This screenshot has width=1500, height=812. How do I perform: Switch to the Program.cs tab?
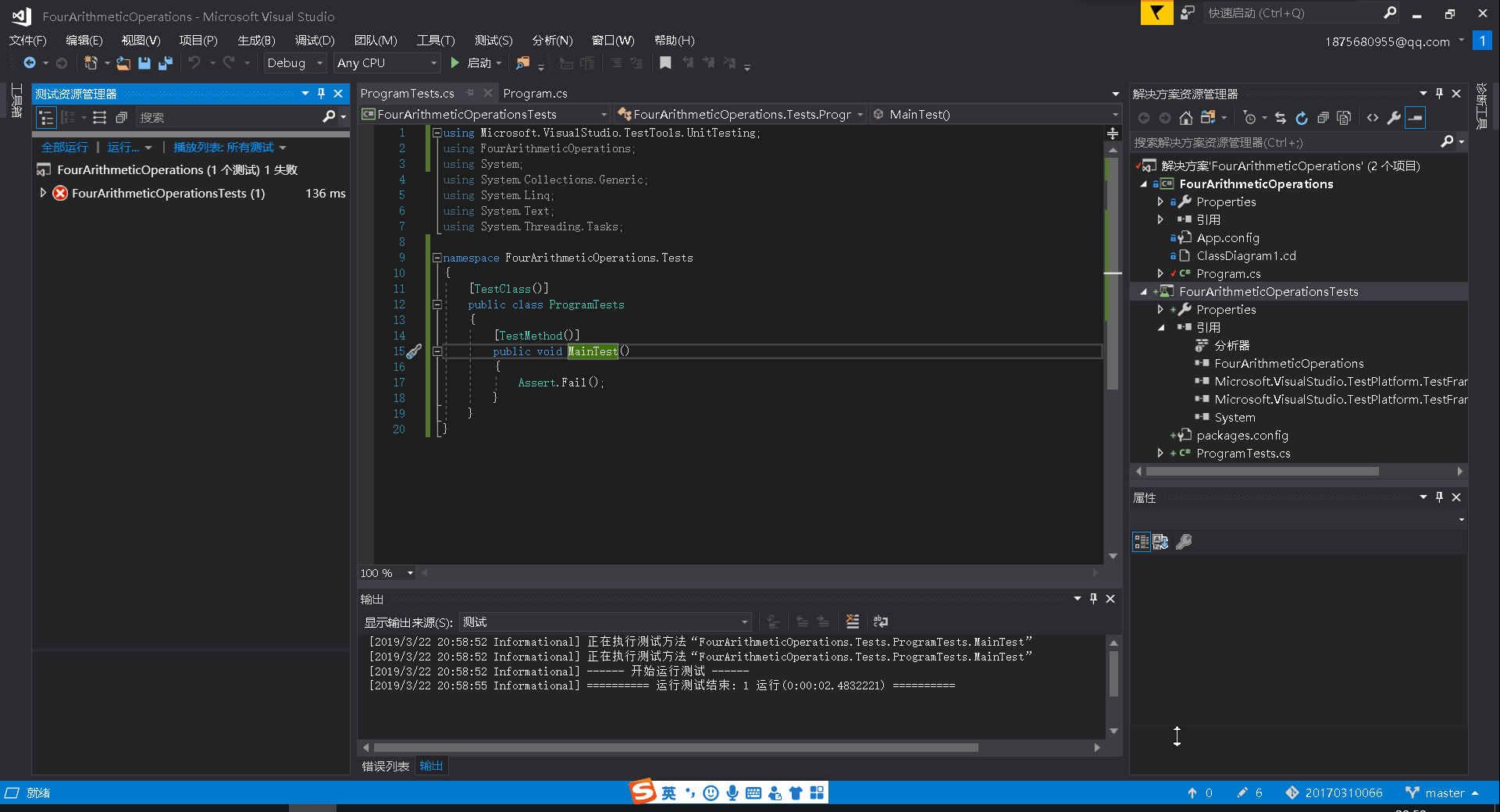pos(535,94)
